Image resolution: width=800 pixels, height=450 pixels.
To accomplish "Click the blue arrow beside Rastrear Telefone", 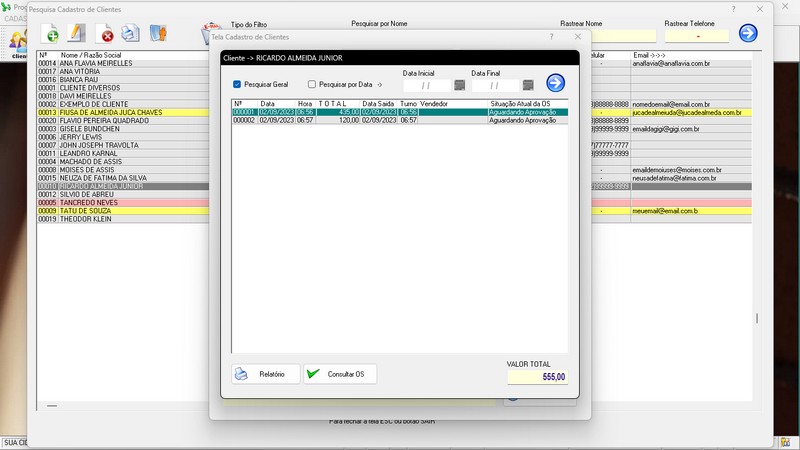I will point(747,33).
